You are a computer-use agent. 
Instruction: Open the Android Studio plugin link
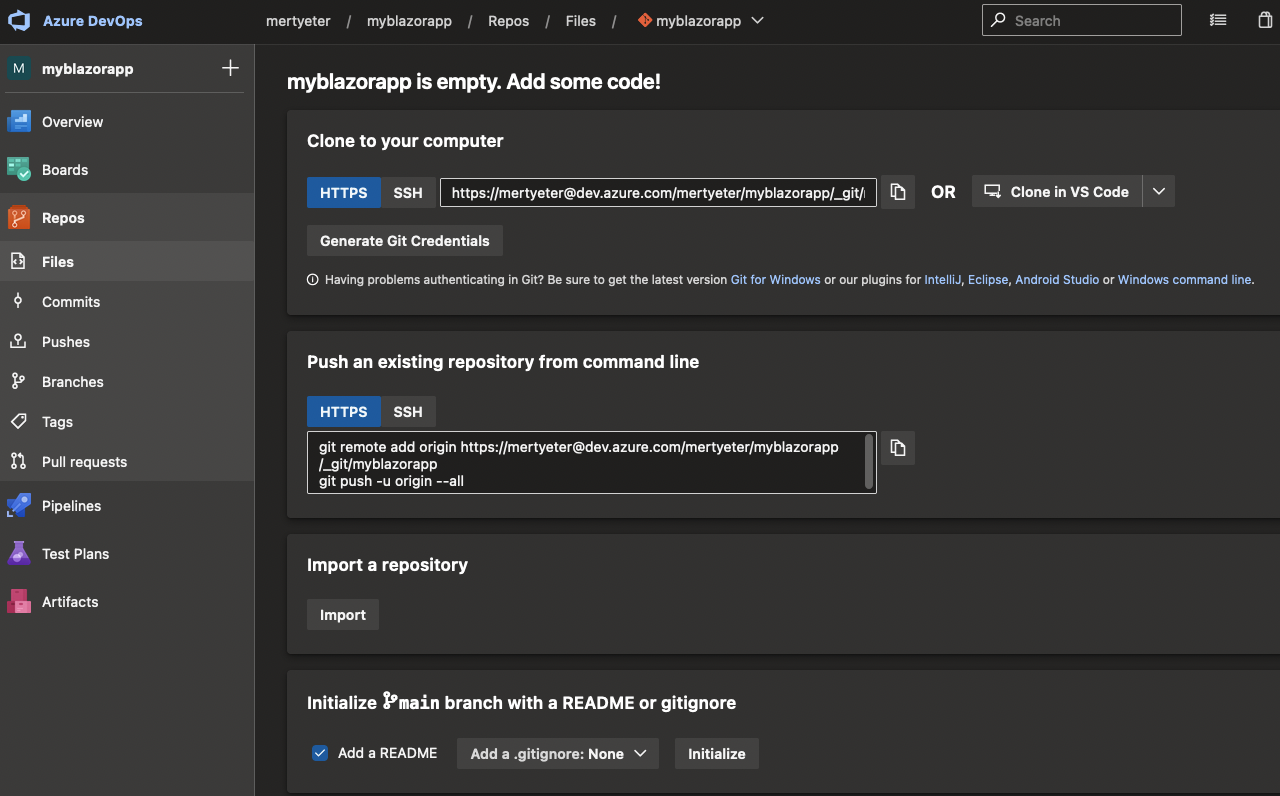(x=1057, y=280)
